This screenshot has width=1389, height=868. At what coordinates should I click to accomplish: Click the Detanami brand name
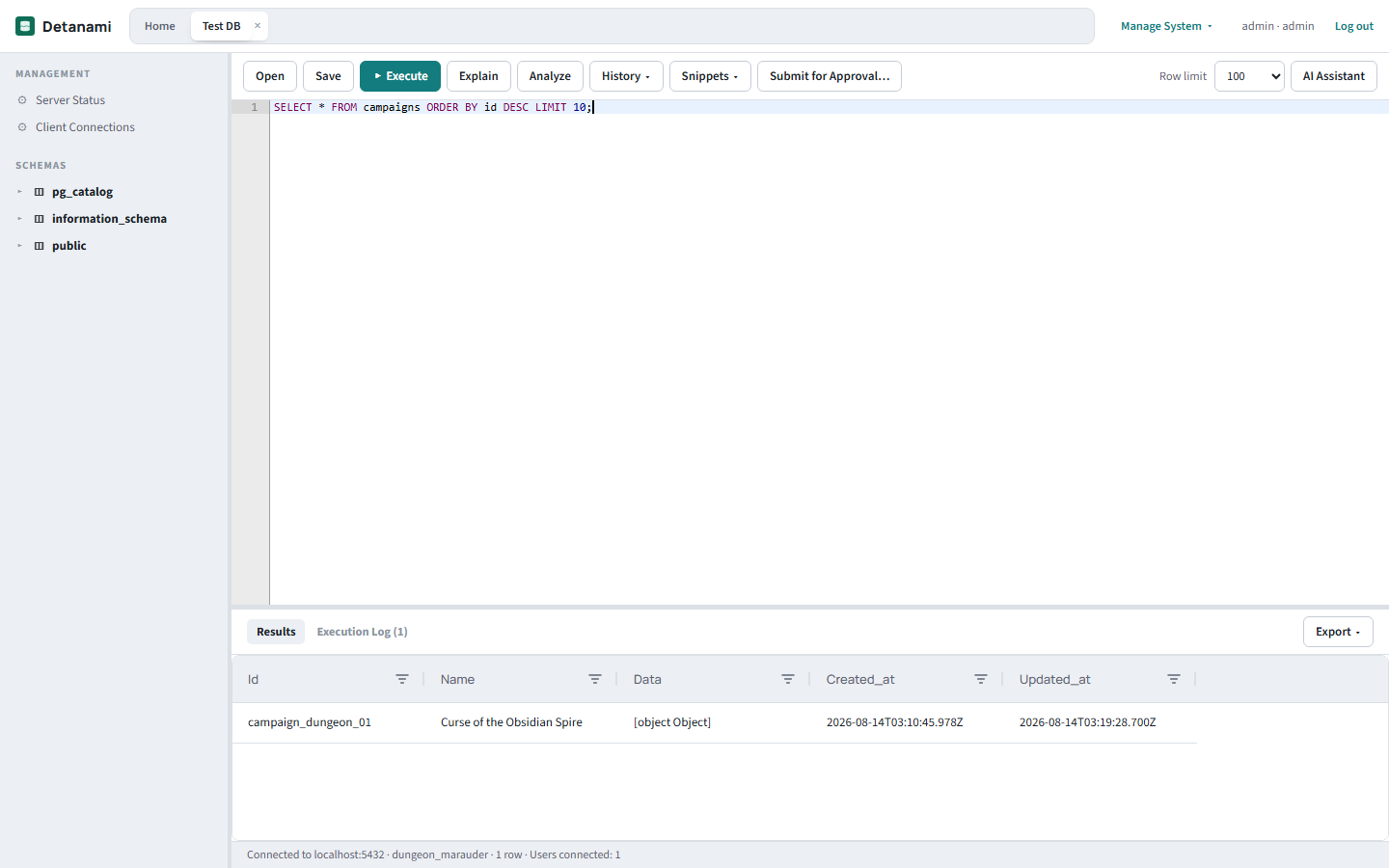[x=77, y=26]
